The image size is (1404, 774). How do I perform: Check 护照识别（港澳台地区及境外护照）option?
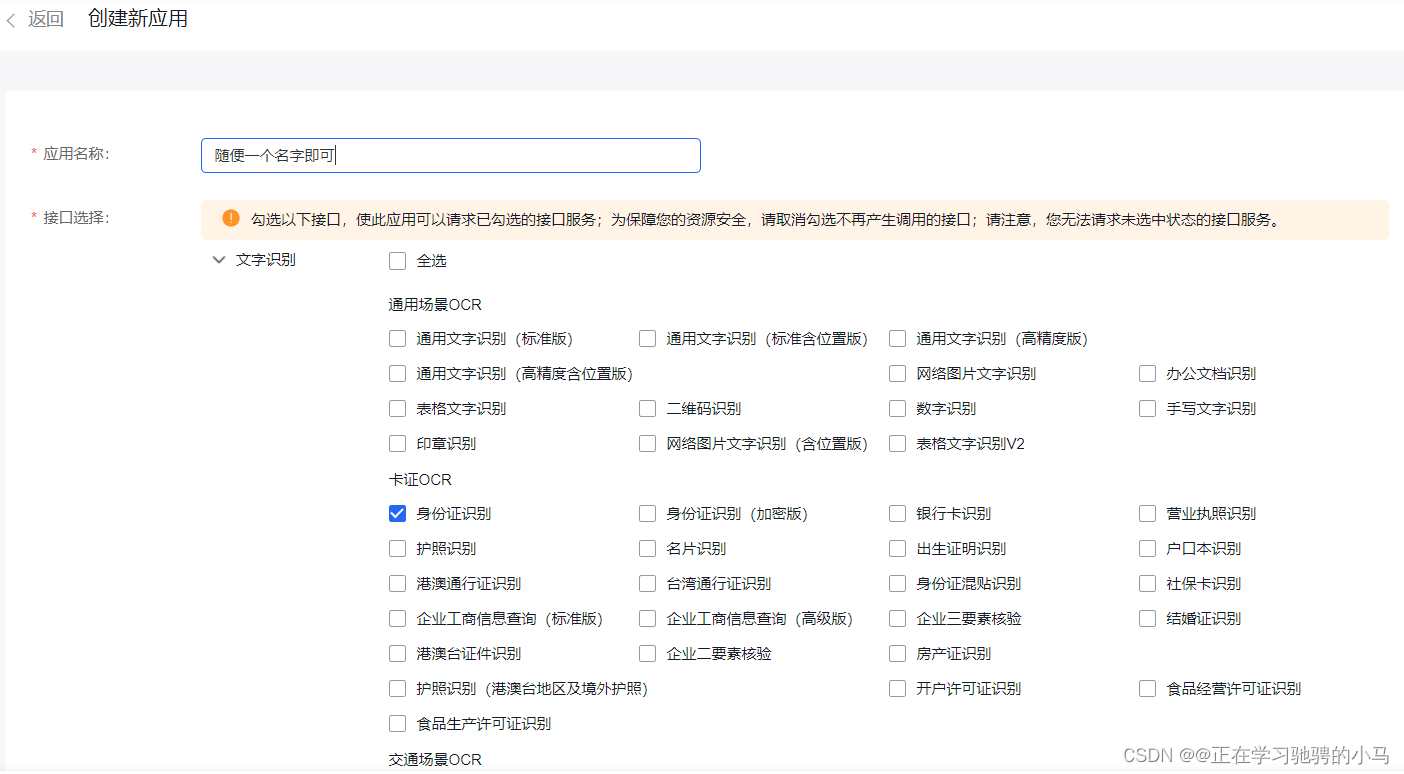397,689
